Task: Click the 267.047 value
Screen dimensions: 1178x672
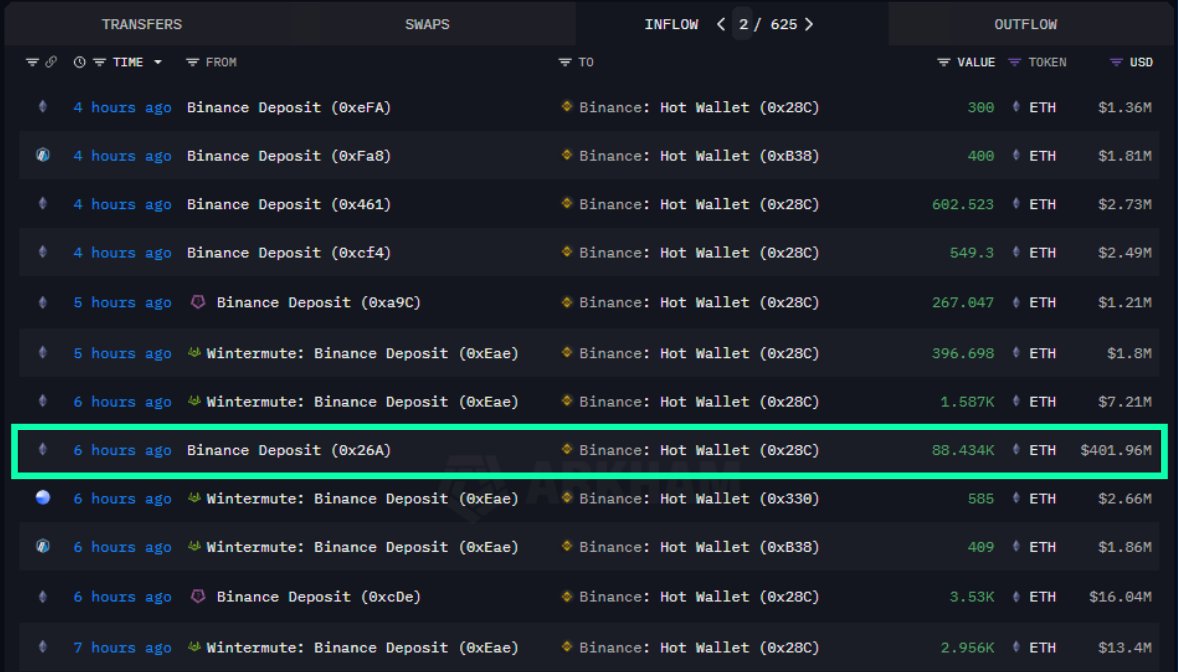Action: click(962, 302)
